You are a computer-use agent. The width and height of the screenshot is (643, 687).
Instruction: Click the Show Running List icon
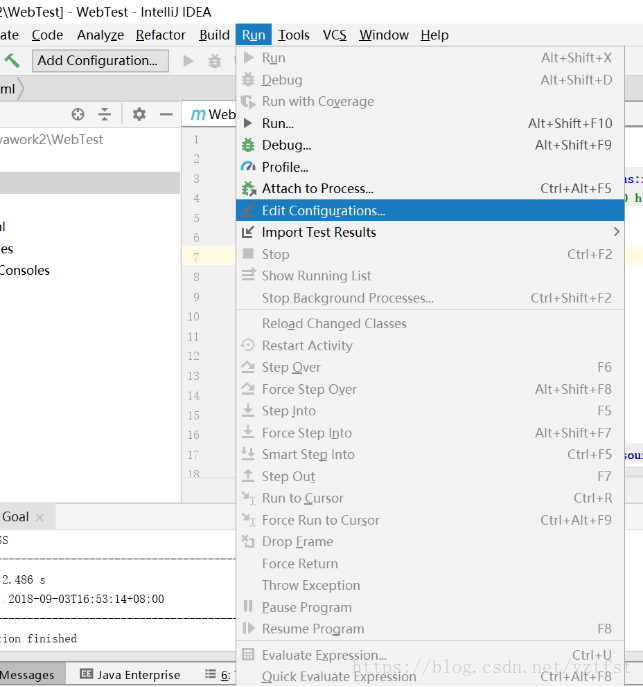pyautogui.click(x=248, y=275)
